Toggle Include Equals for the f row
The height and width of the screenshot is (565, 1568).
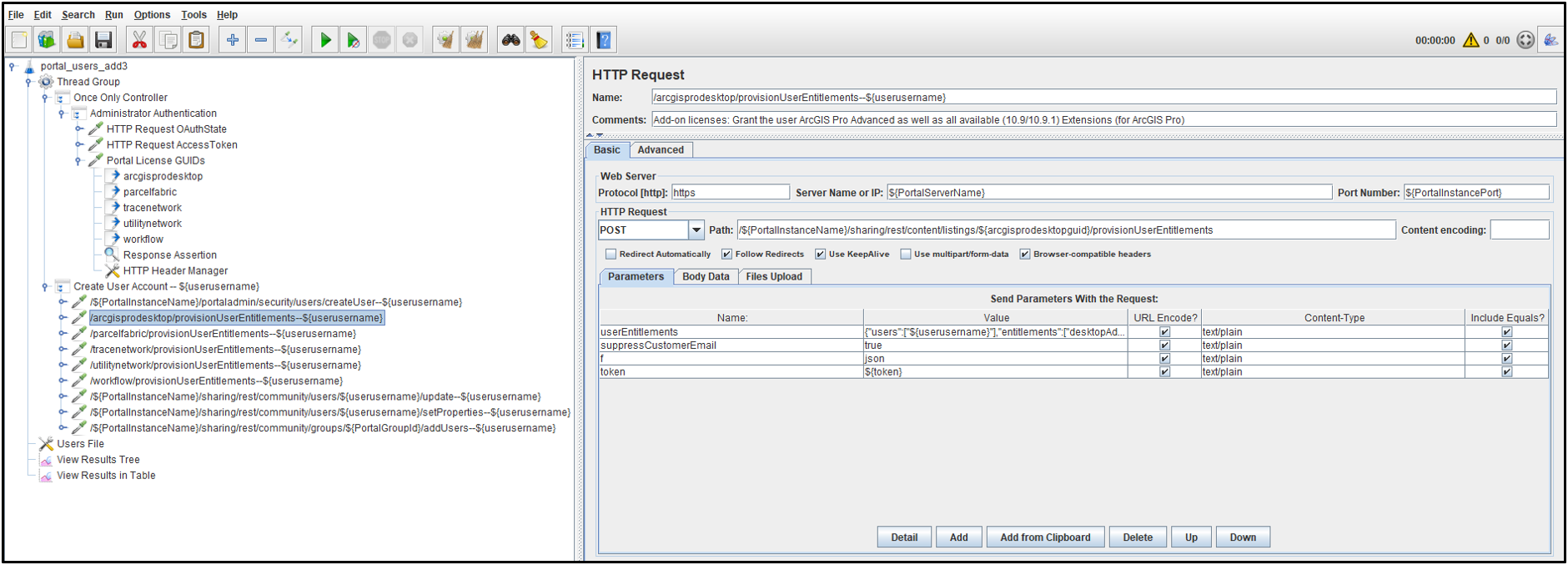point(1506,359)
